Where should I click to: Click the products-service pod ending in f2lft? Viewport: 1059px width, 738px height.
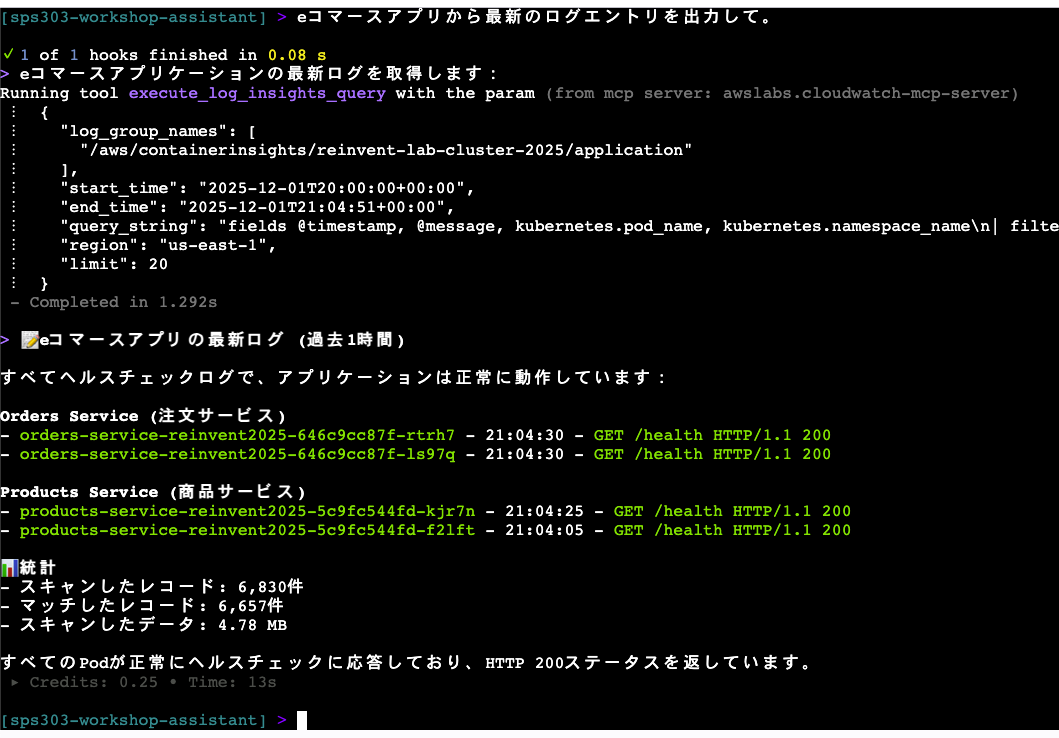click(247, 530)
